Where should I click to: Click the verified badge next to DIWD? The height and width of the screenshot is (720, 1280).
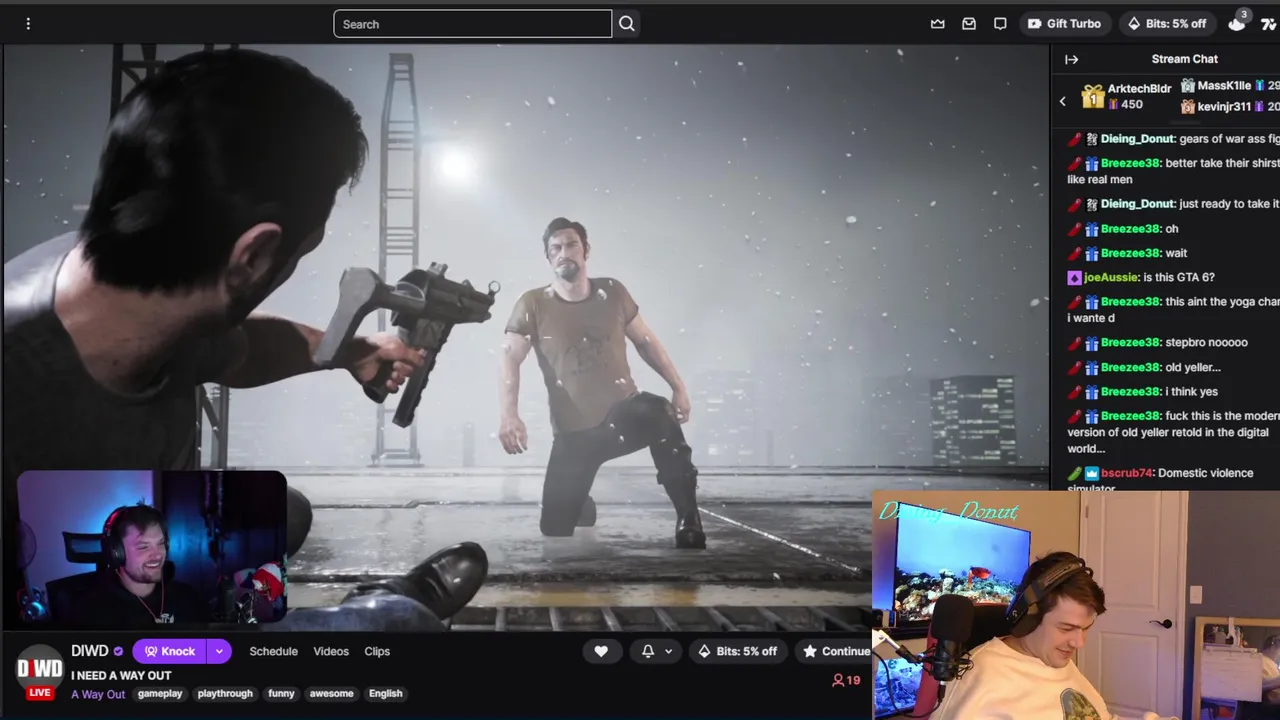pos(118,652)
